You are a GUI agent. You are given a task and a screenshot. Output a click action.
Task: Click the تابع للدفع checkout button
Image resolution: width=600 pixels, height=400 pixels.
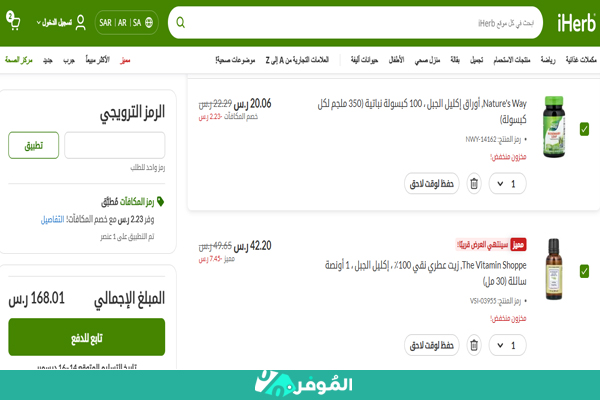click(x=86, y=337)
